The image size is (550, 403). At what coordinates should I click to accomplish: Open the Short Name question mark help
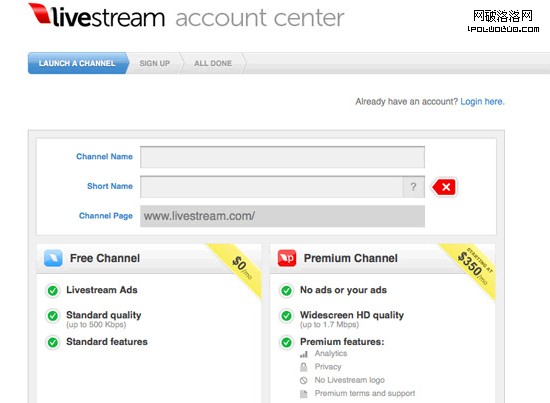pyautogui.click(x=414, y=187)
